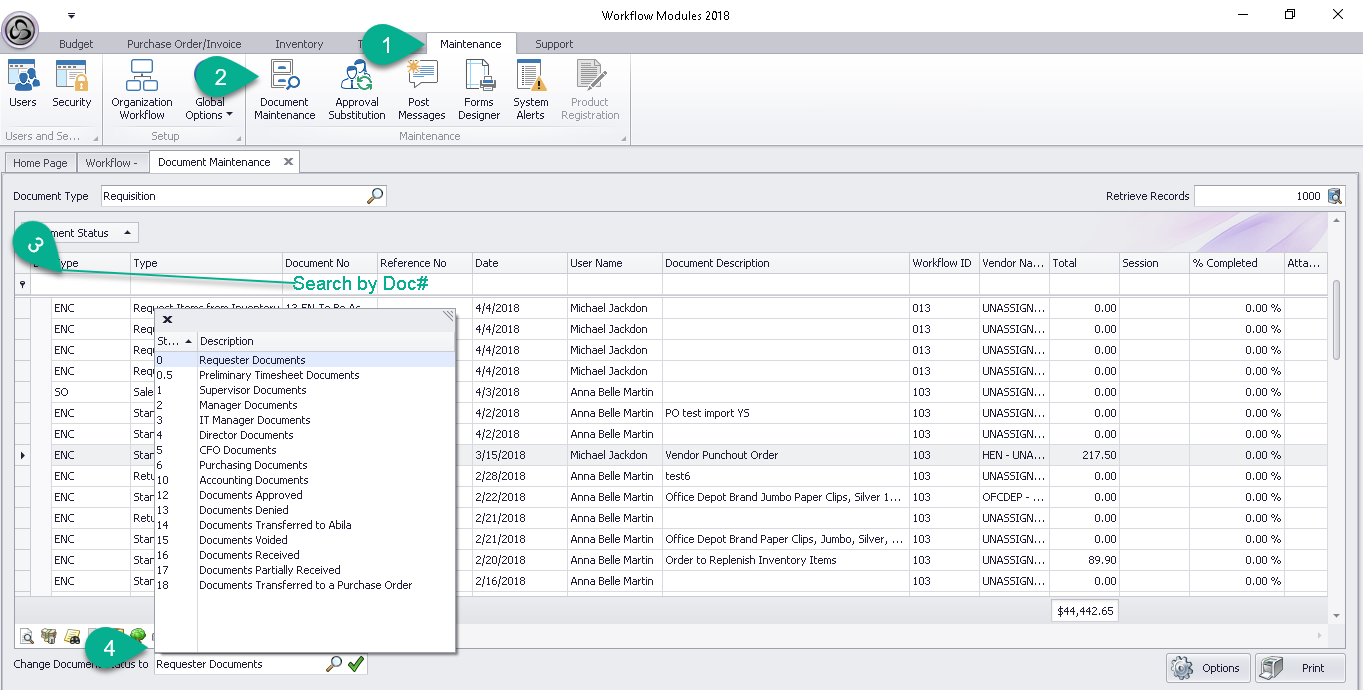
Task: Switch to the Budget ribbon tab
Action: tap(76, 44)
